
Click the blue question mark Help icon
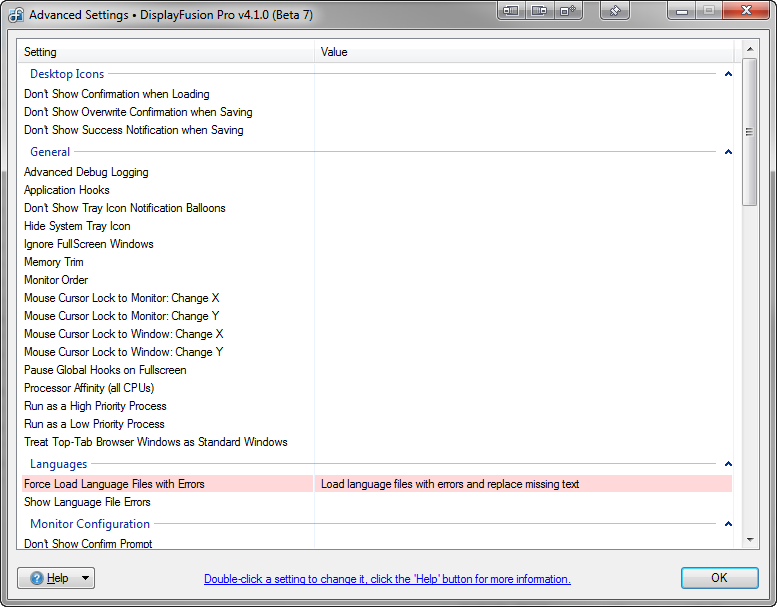pyautogui.click(x=37, y=578)
